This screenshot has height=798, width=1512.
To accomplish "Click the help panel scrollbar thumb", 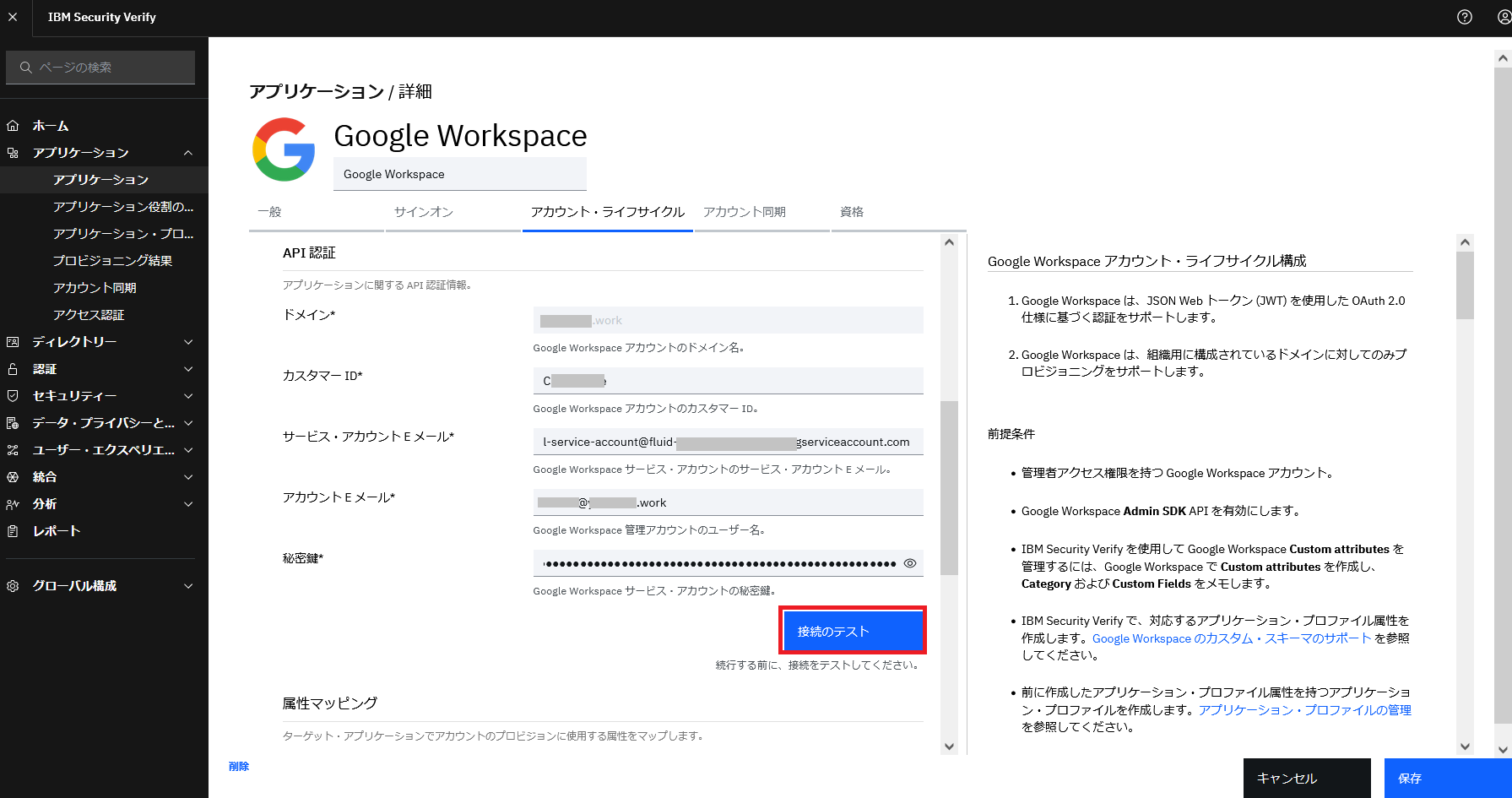I will (1465, 285).
